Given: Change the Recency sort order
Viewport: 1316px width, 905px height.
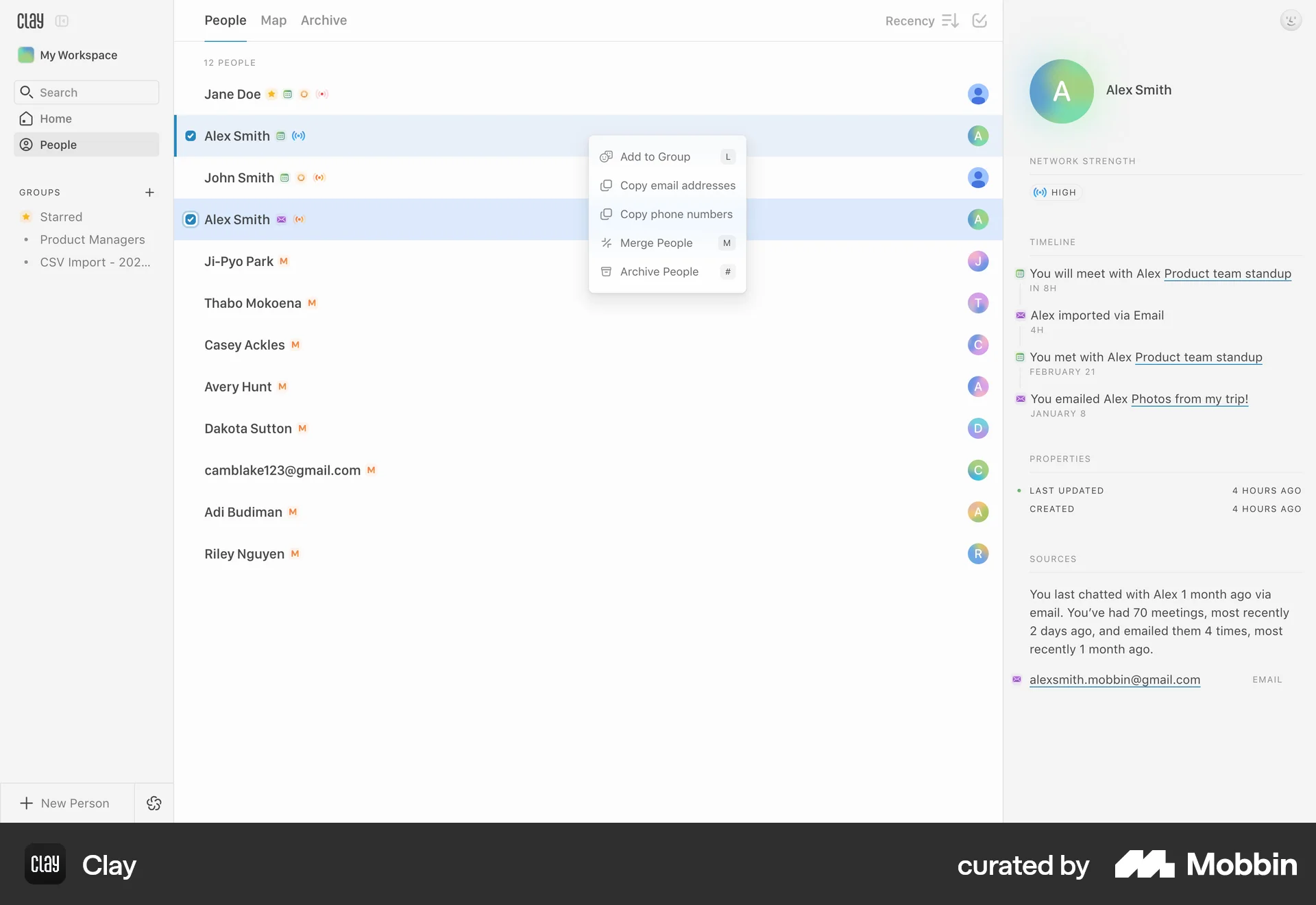Looking at the screenshot, I should [x=951, y=21].
